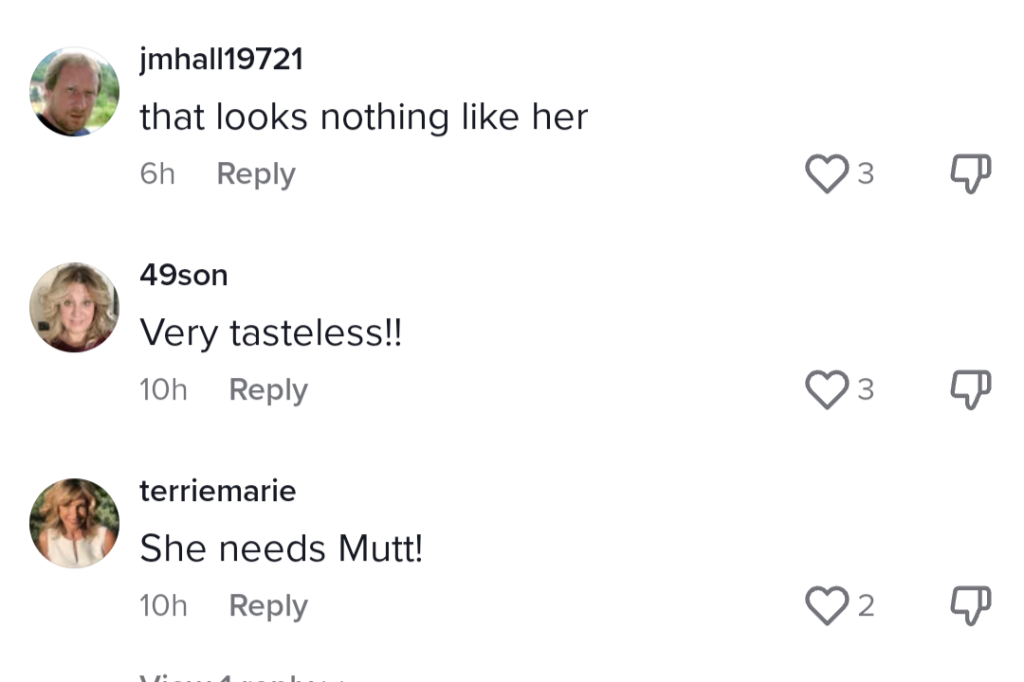Open jmhall19721's profile picture
This screenshot has width=1024, height=682.
tap(75, 92)
